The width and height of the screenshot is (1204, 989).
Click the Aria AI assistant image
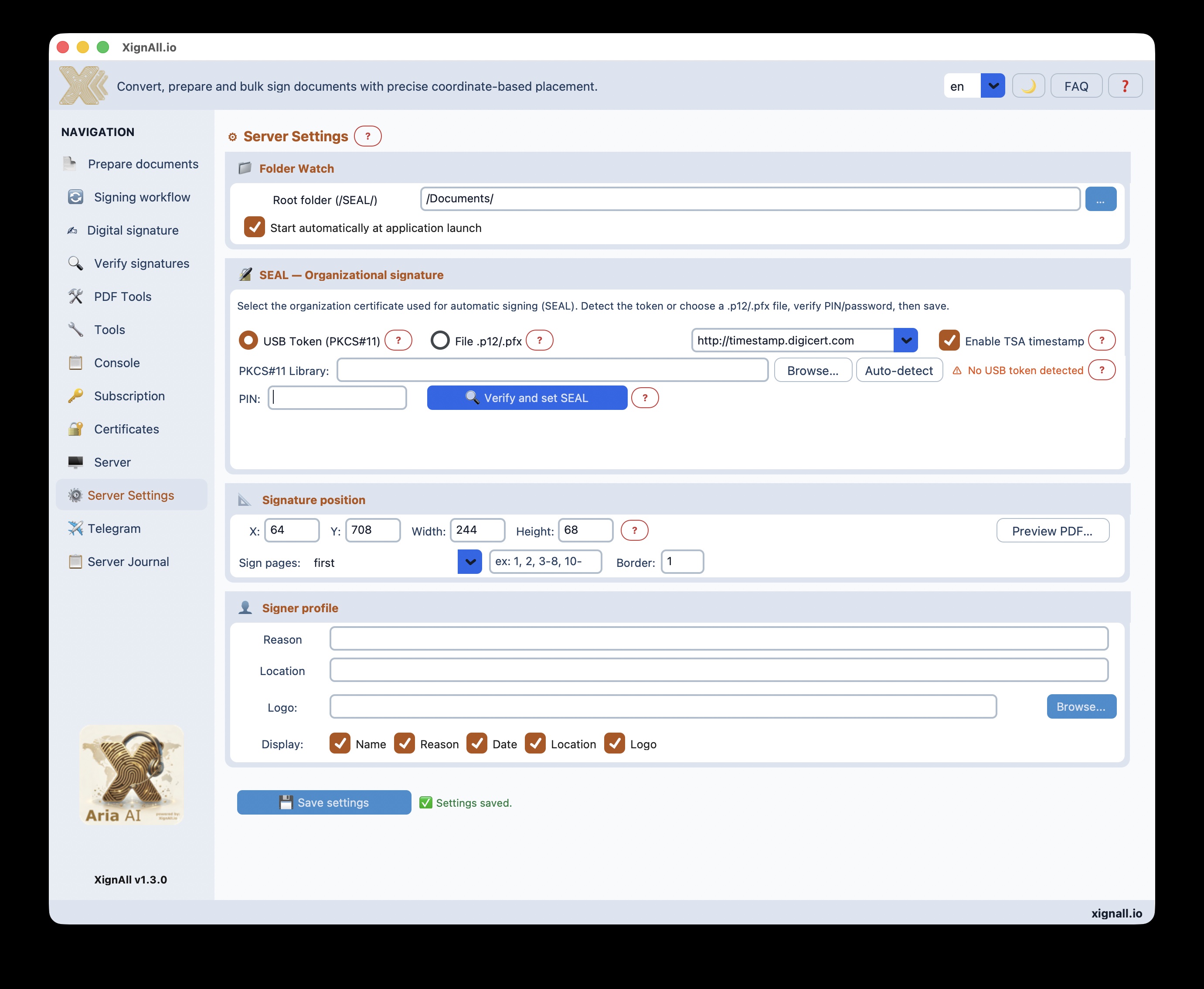coord(132,775)
